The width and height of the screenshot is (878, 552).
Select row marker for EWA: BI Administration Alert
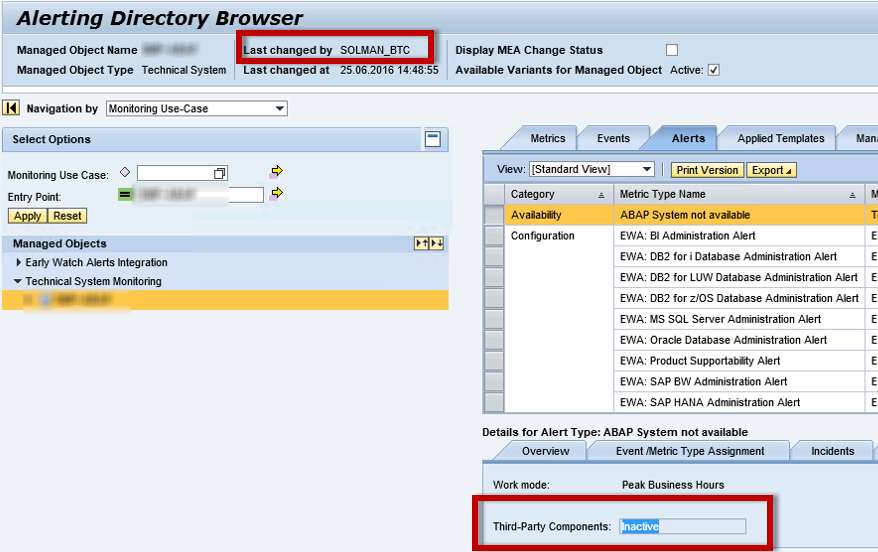(x=494, y=236)
